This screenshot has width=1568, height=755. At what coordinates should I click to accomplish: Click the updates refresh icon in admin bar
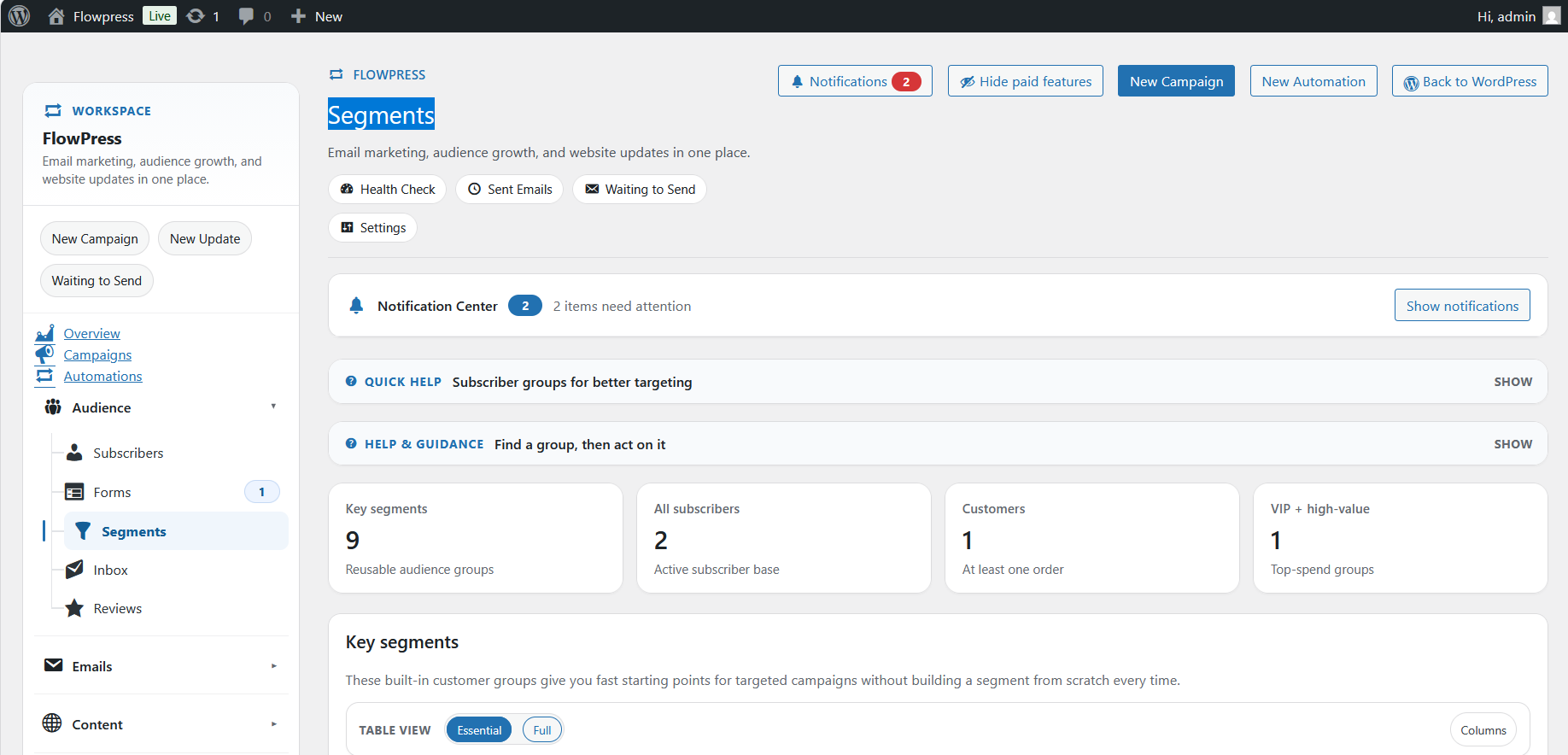point(196,16)
